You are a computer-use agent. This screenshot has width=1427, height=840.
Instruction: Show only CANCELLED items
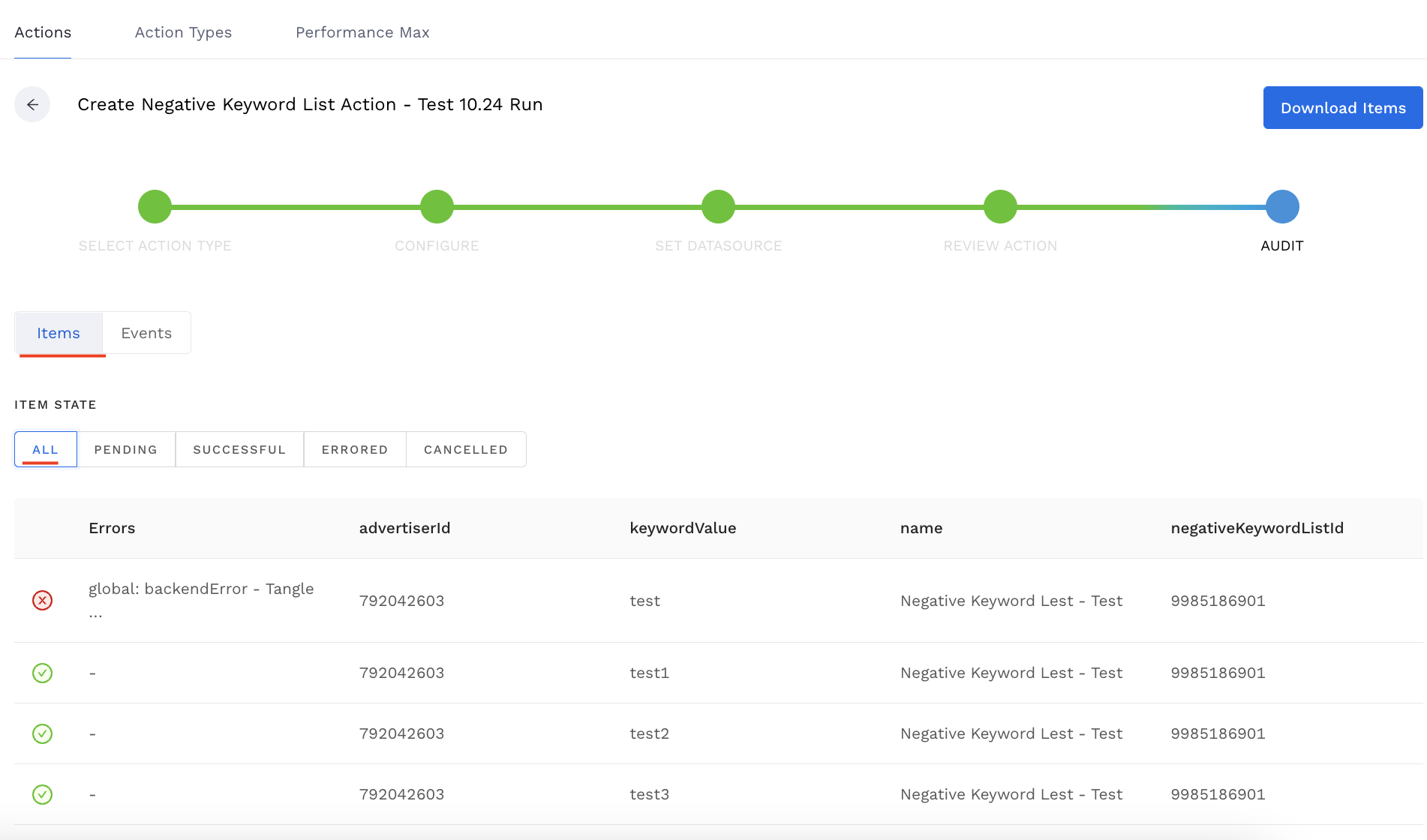[466, 449]
